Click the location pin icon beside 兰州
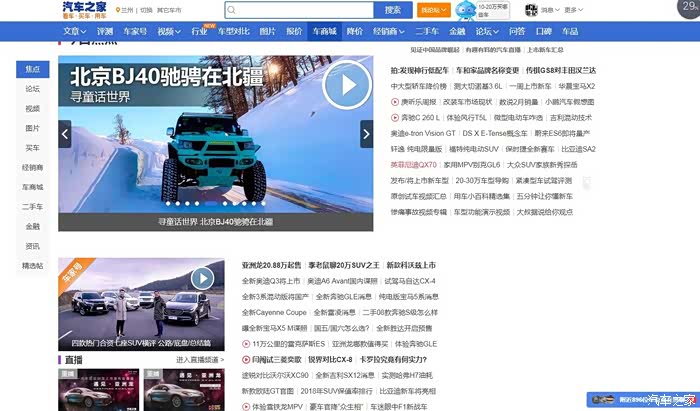Image resolution: width=700 pixels, height=411 pixels. click(119, 10)
